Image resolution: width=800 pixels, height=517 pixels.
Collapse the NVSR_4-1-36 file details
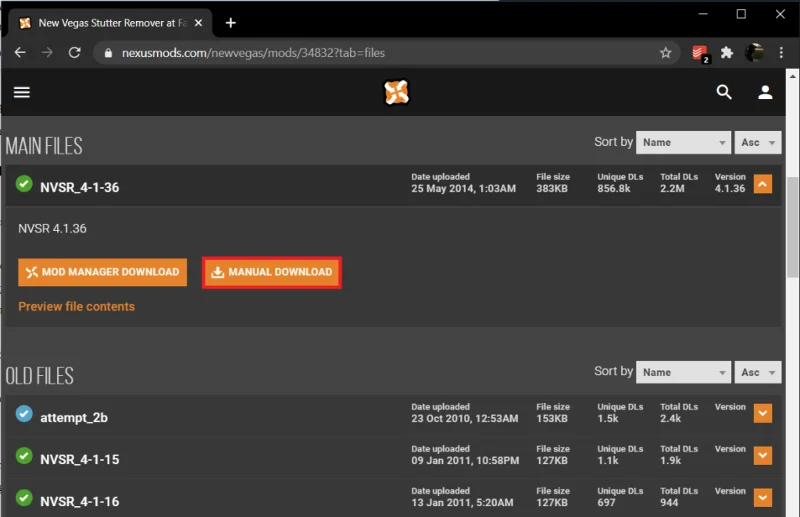point(763,184)
